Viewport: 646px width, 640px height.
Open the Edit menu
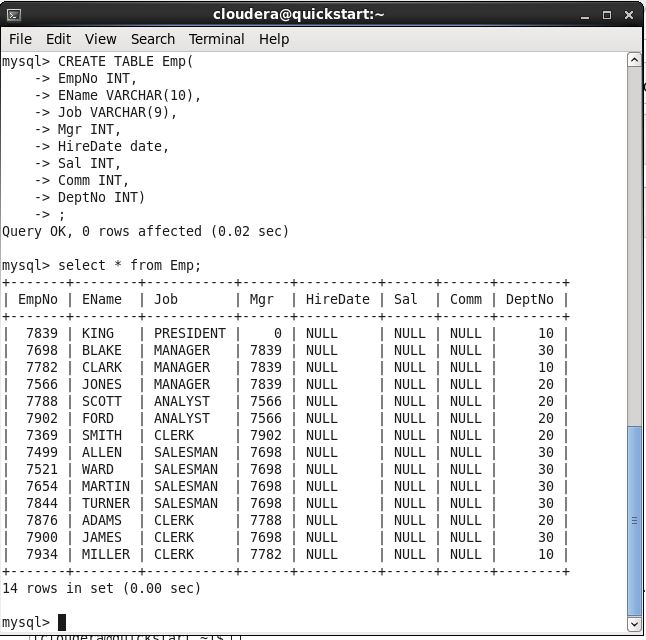pos(59,39)
